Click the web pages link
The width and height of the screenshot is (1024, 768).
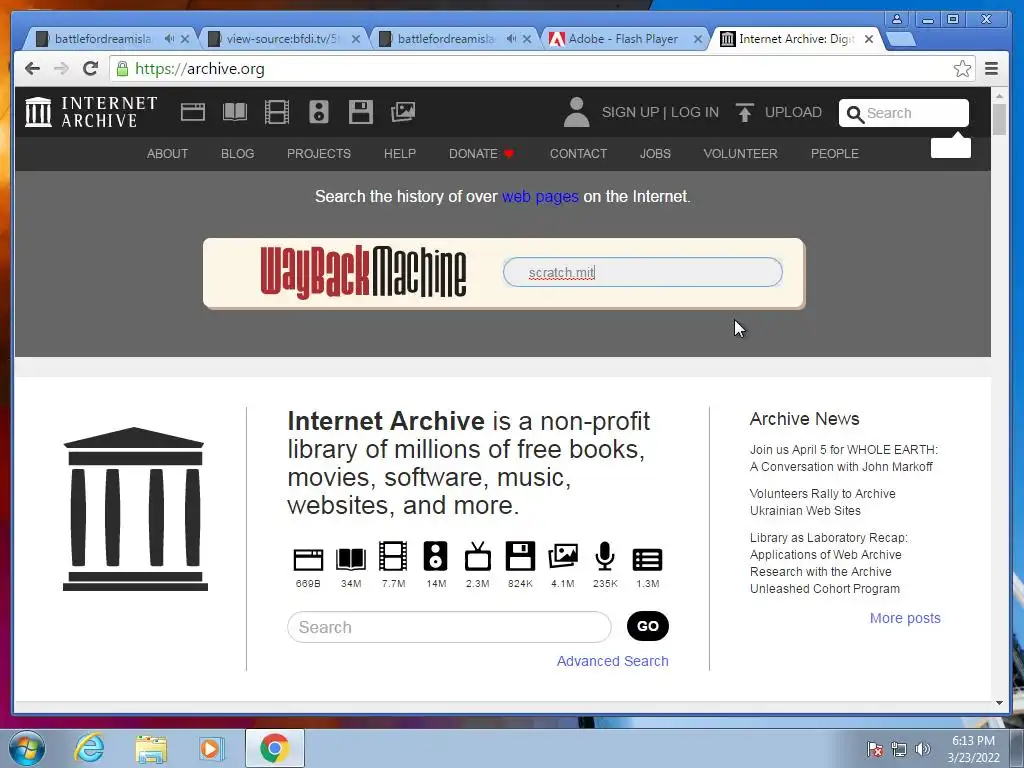(x=540, y=197)
